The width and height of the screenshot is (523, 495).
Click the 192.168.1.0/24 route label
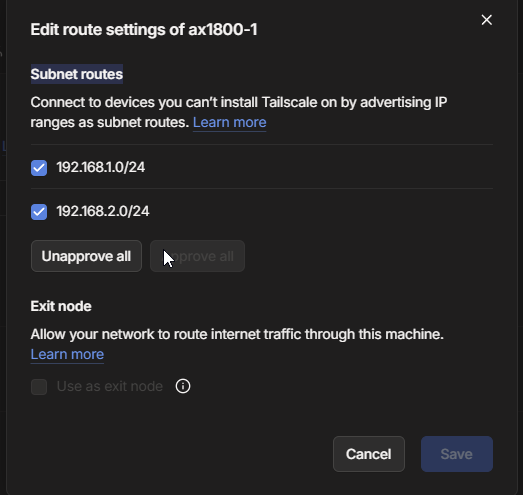pyautogui.click(x=101, y=167)
